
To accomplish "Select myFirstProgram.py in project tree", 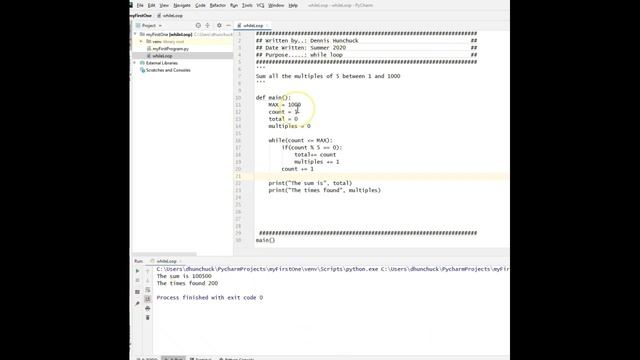I will (x=171, y=49).
